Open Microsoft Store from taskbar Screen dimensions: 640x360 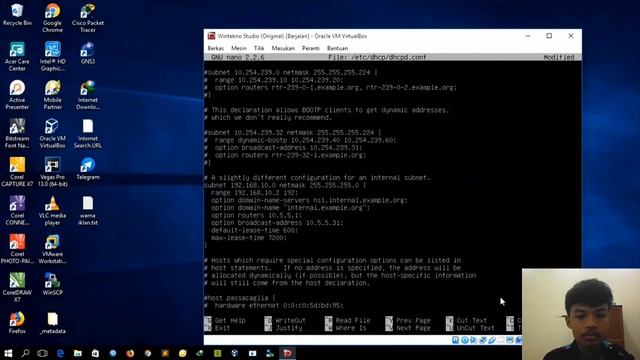coord(95,353)
